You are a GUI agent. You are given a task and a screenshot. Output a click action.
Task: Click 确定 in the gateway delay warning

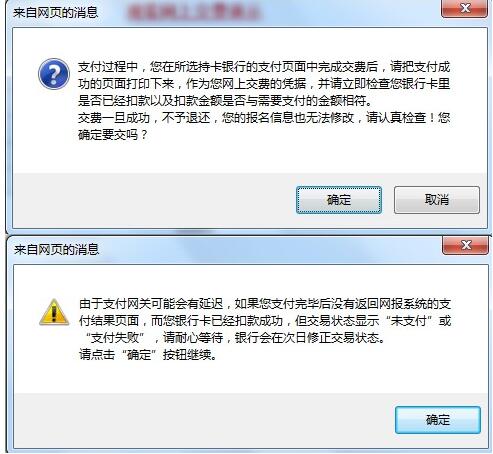(x=438, y=420)
